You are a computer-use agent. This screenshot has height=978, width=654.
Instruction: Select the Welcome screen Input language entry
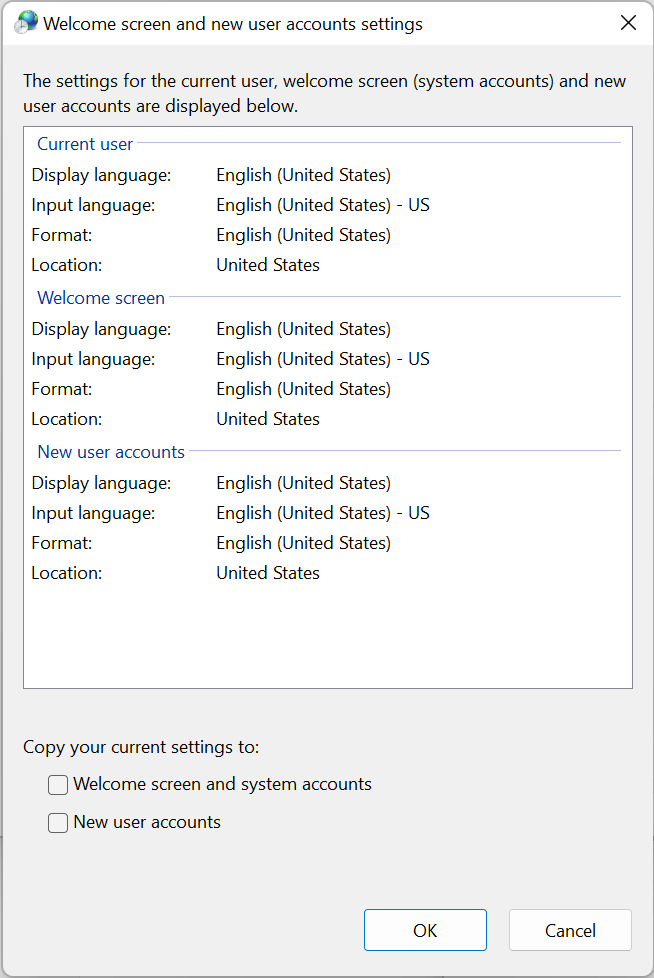(322, 358)
